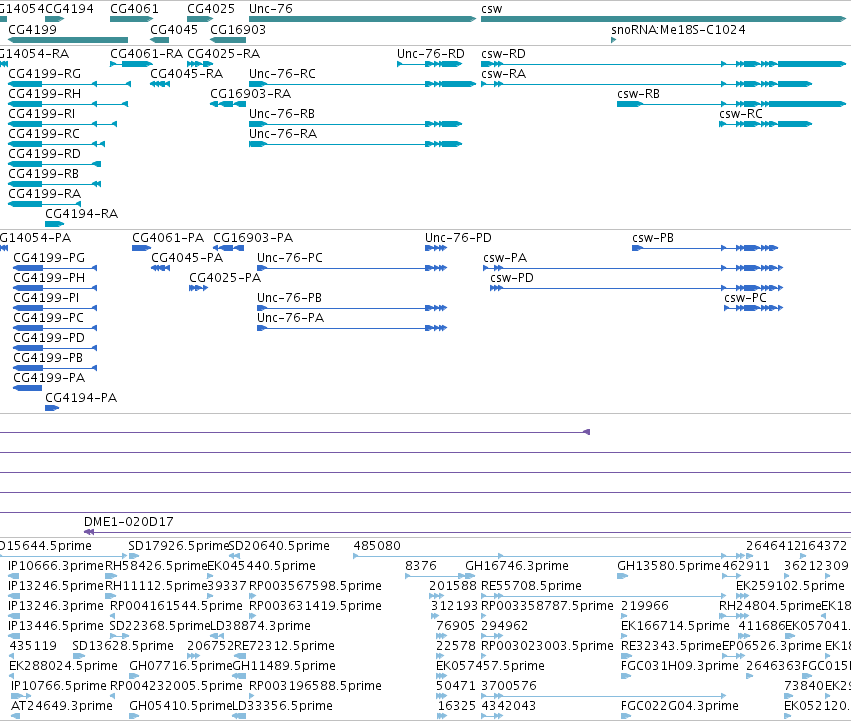The height and width of the screenshot is (721, 851).
Task: Click the Unc-76-PA protein label
Action: coord(290,318)
